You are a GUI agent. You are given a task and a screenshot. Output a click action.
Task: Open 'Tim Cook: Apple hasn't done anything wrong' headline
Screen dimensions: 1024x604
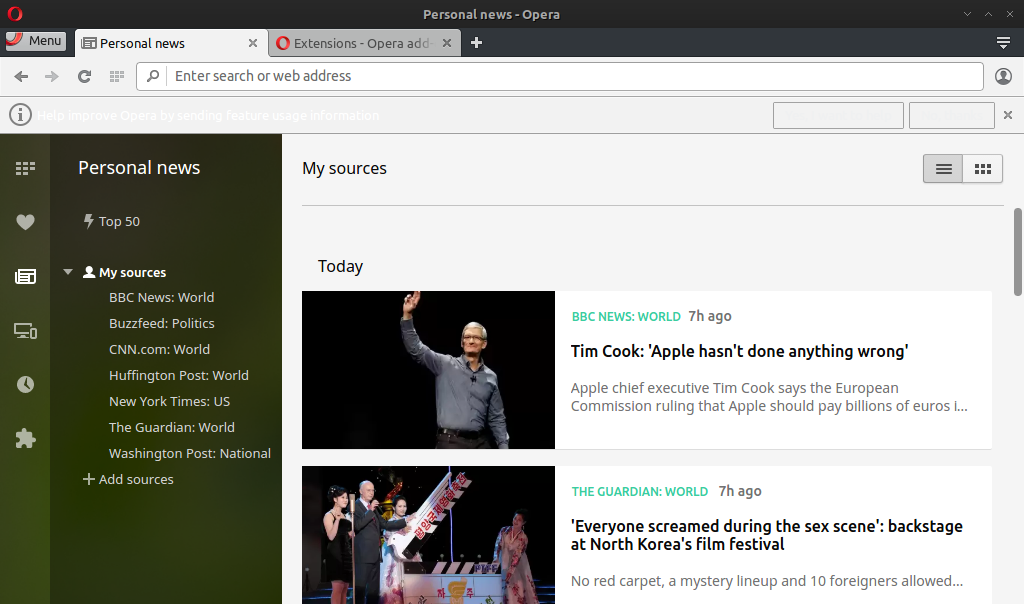[x=739, y=351]
